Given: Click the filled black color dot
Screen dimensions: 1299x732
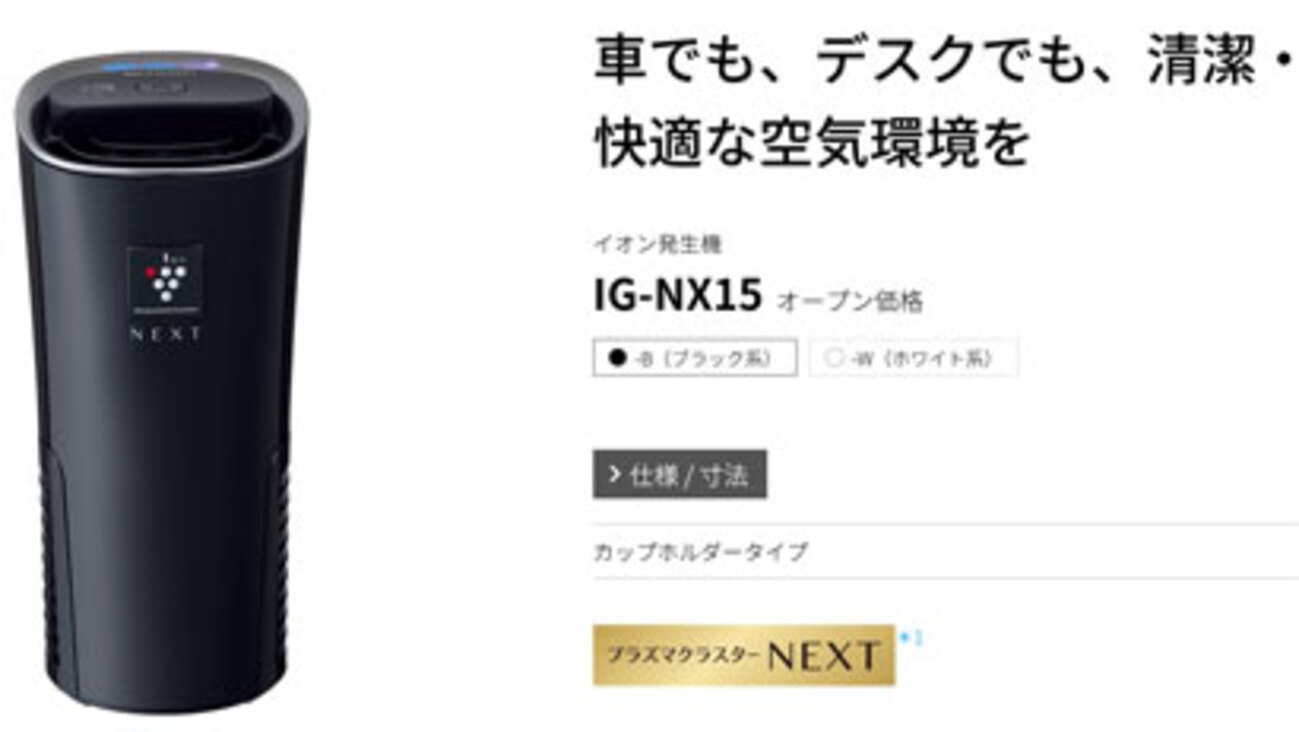Looking at the screenshot, I should [x=617, y=359].
